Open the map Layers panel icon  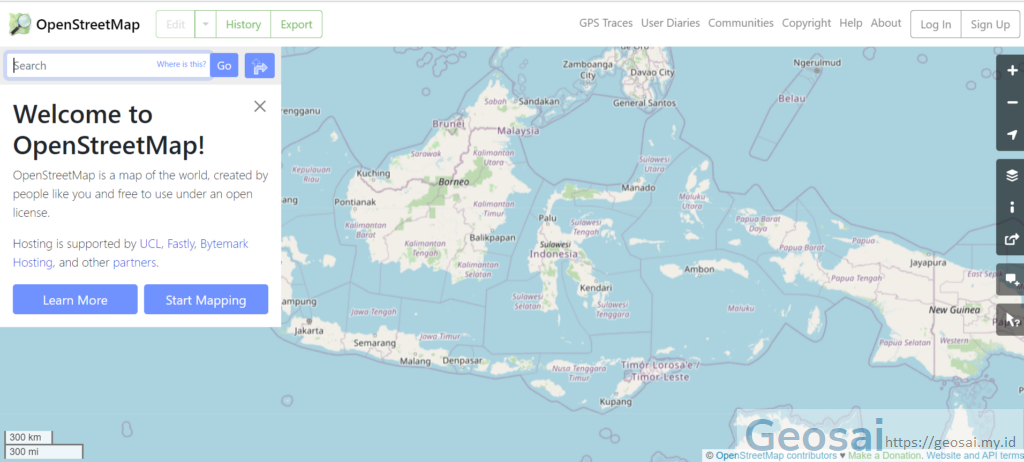1012,175
